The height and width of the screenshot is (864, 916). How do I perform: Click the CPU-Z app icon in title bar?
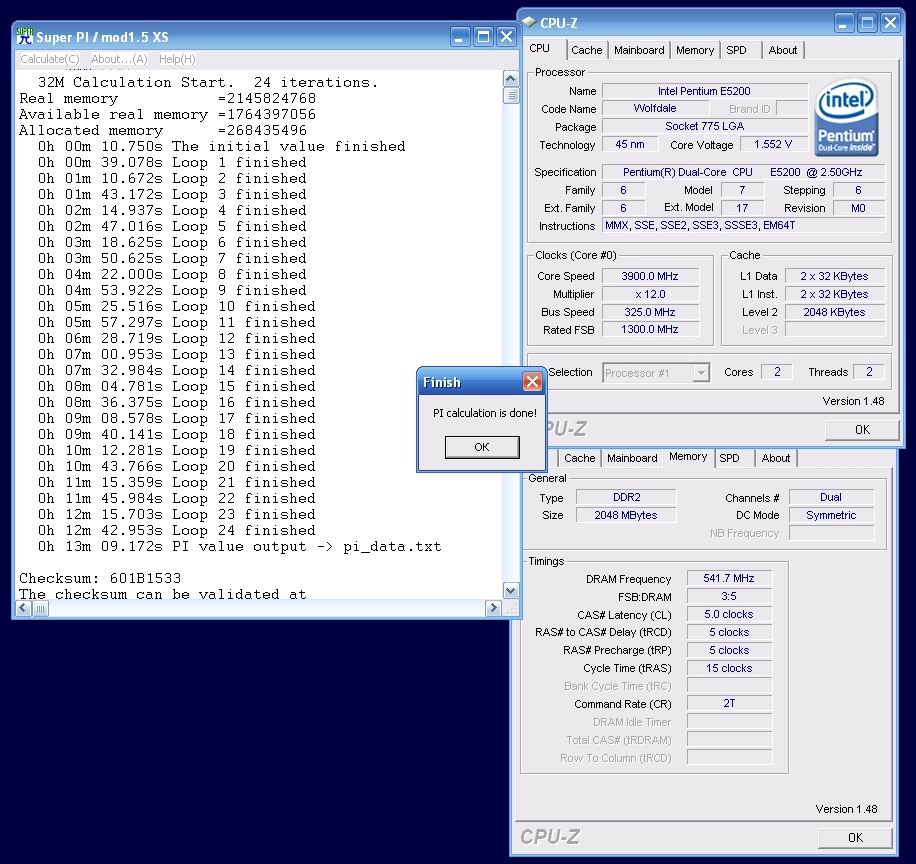point(529,22)
